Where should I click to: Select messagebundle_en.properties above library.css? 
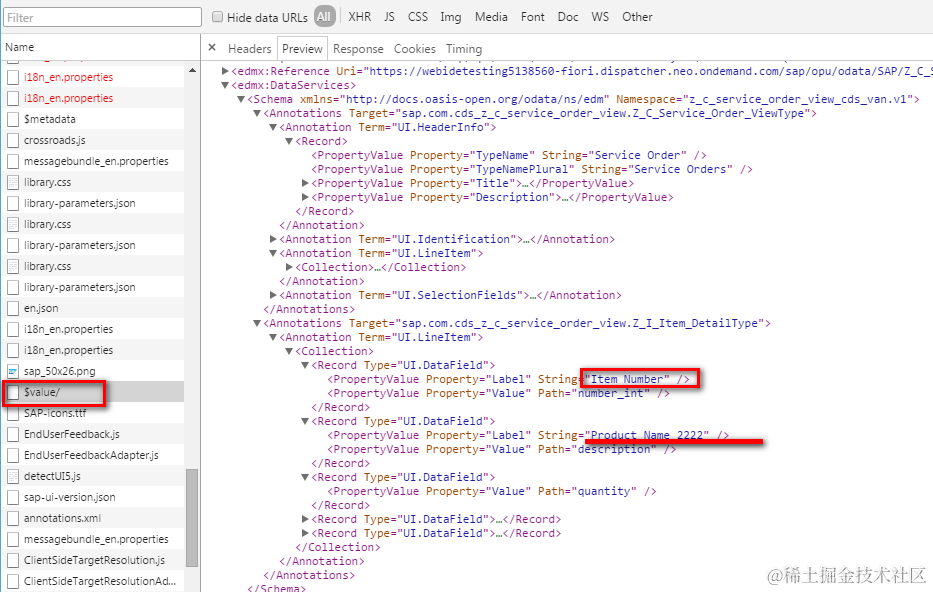(x=92, y=161)
